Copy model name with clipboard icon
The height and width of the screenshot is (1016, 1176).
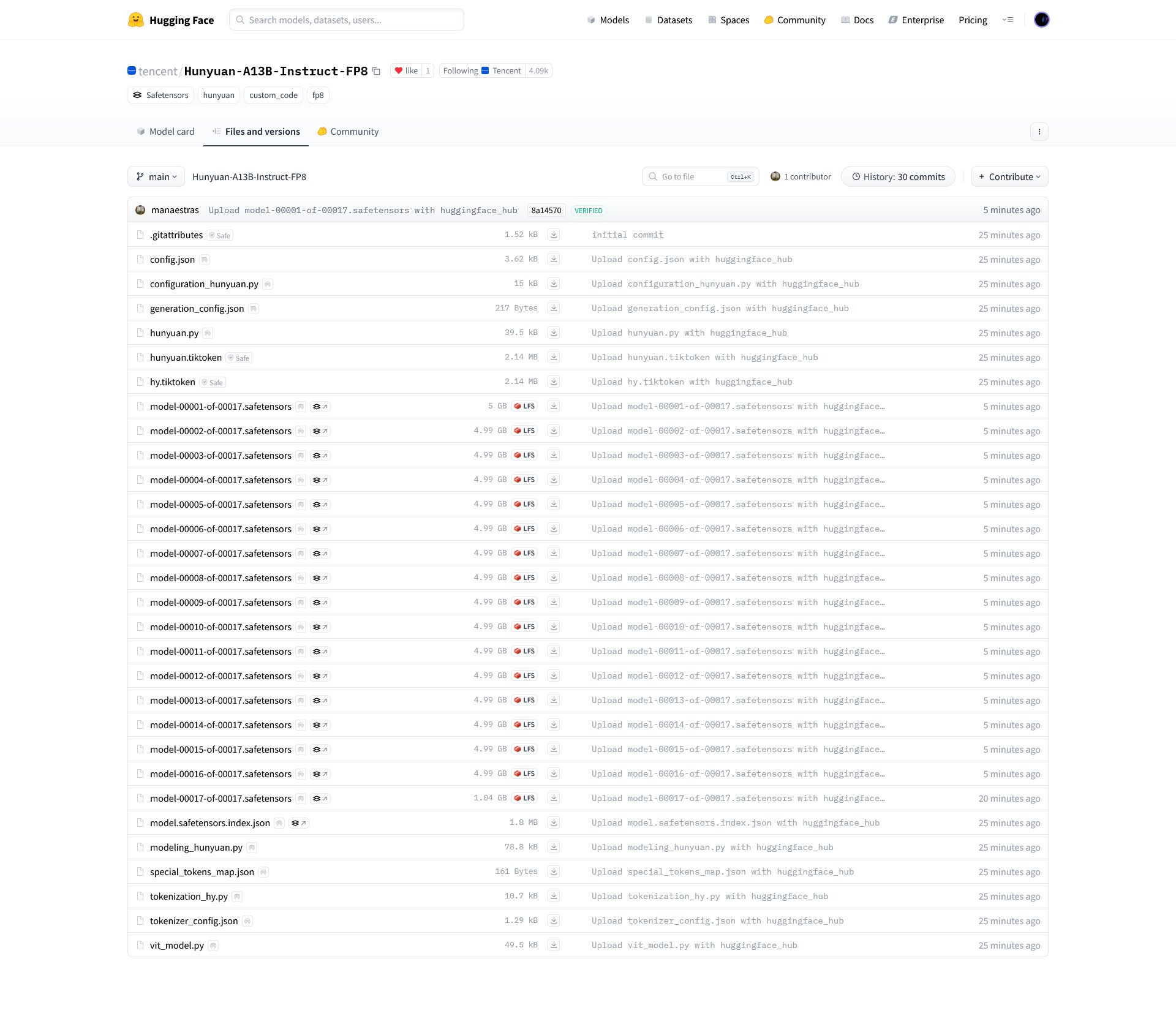click(x=376, y=72)
